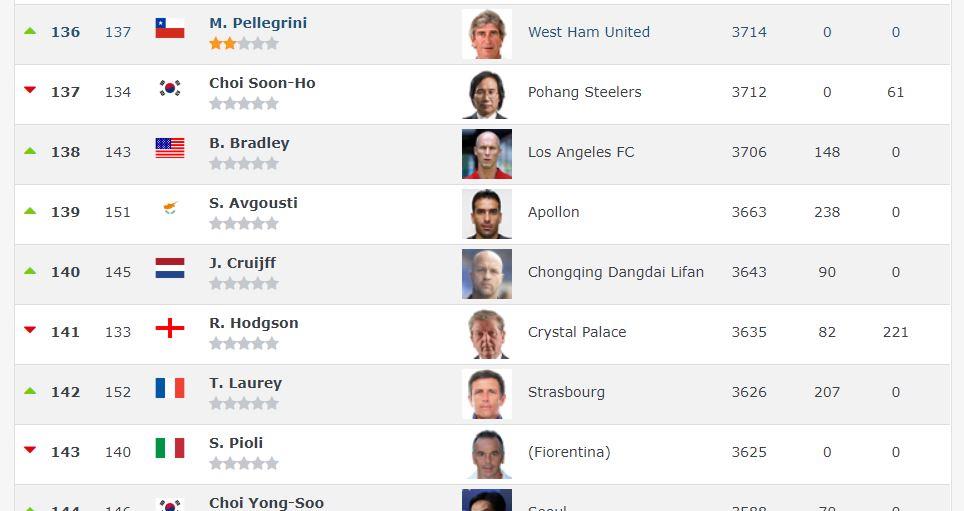The image size is (964, 511).
Task: Click the England flag in R. Hodgson row
Action: (170, 328)
